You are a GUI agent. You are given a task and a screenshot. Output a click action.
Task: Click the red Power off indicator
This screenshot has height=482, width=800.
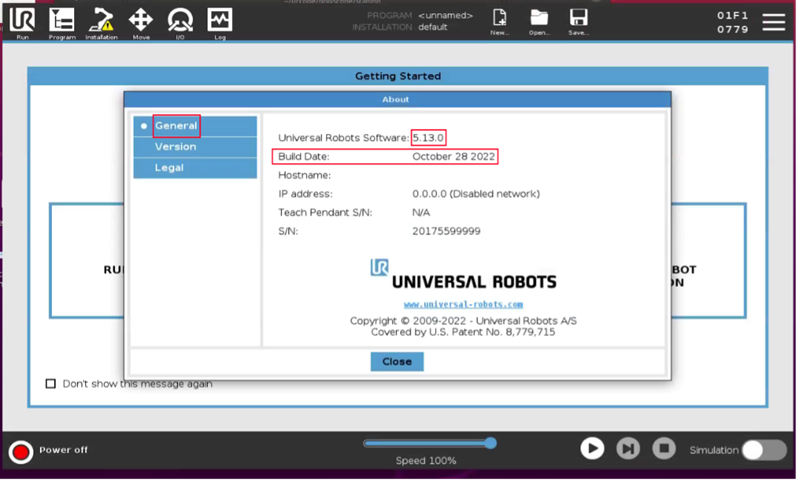coord(20,451)
